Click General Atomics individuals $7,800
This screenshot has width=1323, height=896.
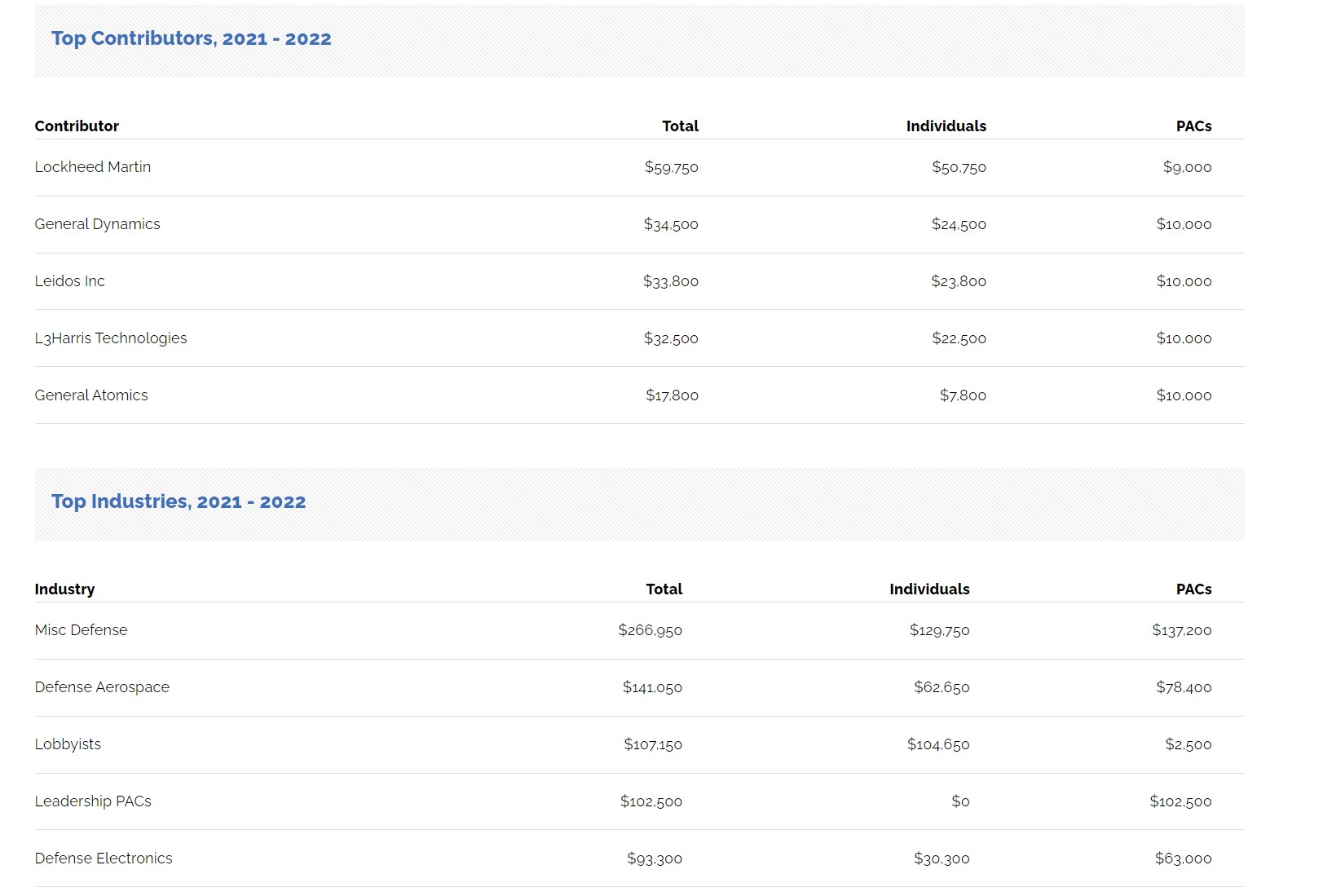(x=964, y=395)
